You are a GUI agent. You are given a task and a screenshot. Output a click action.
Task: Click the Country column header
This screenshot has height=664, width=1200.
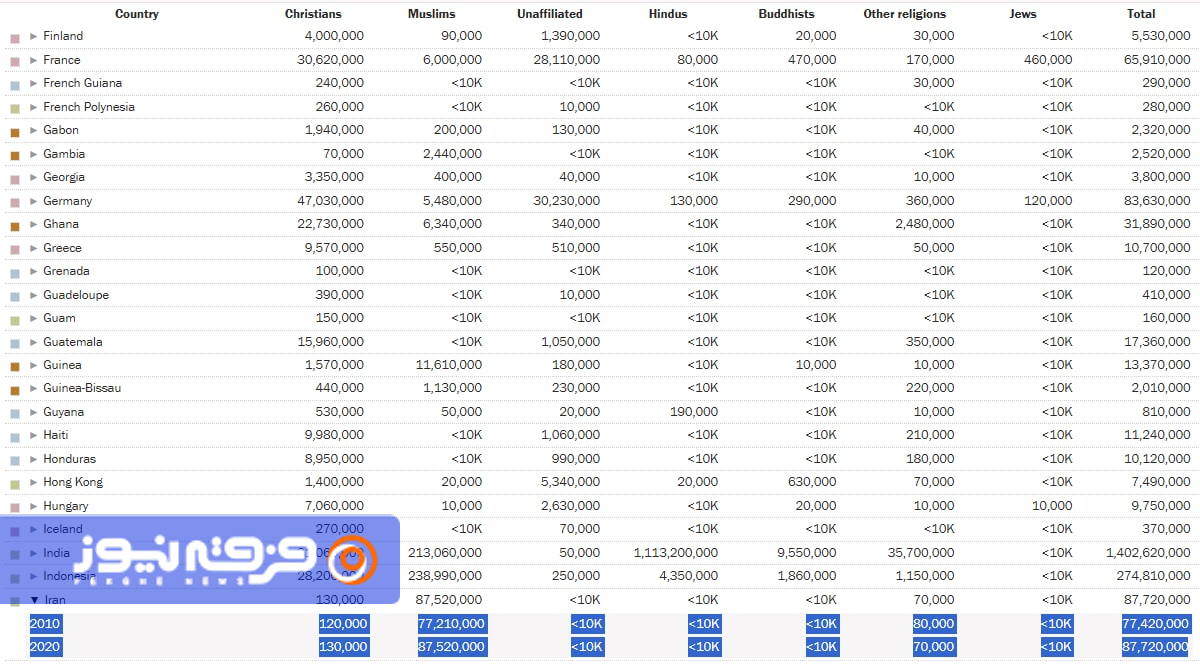click(x=137, y=14)
